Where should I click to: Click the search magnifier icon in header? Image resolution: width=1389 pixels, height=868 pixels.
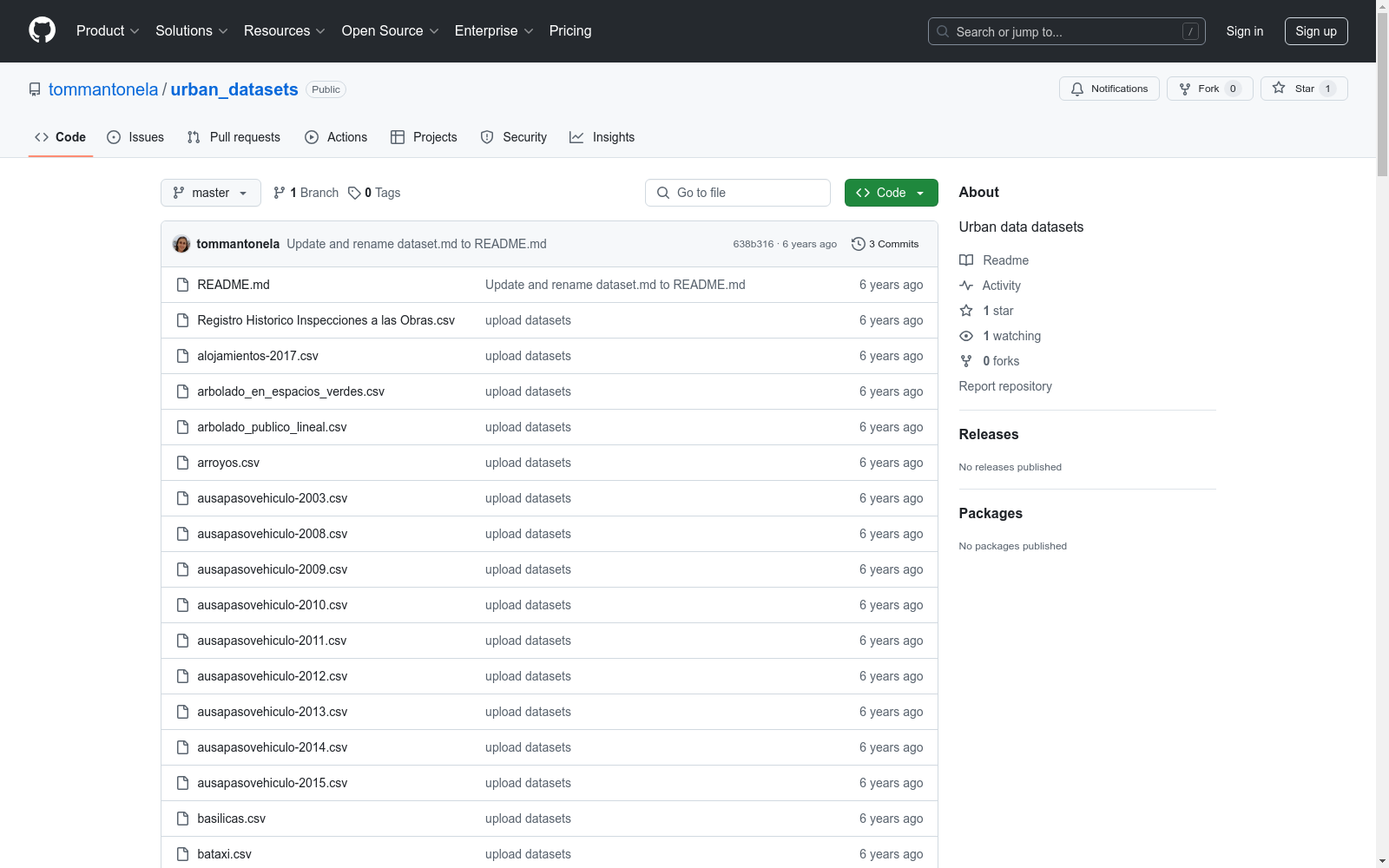[x=943, y=31]
